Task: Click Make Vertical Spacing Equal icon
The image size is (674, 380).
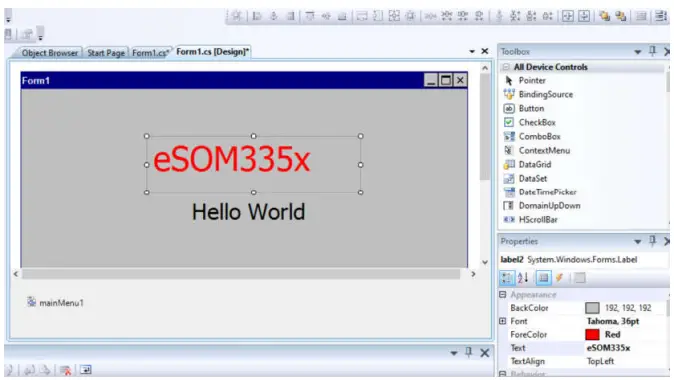Action: point(499,16)
